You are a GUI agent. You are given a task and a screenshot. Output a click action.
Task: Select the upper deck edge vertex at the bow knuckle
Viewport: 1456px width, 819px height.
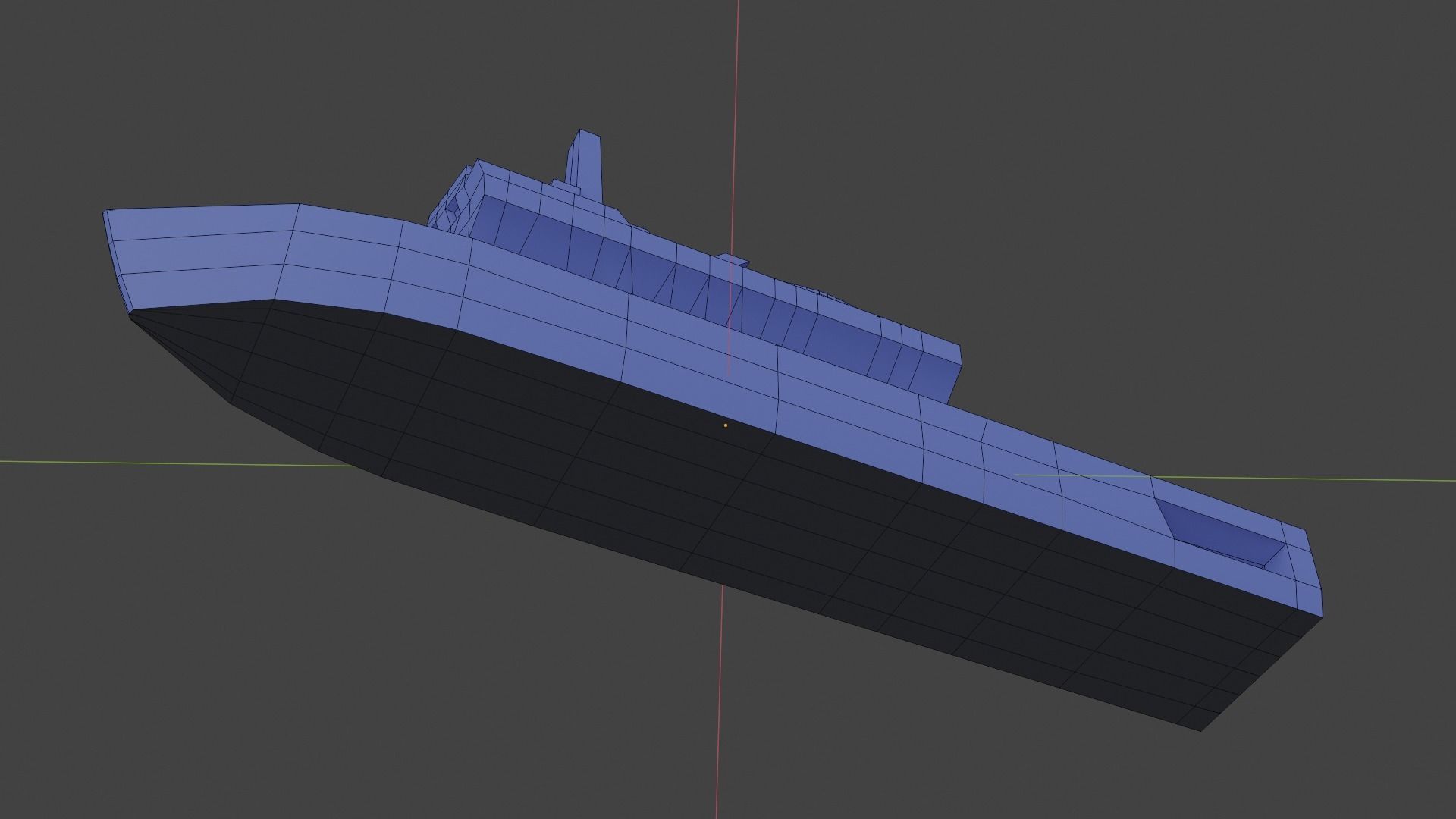click(298, 205)
